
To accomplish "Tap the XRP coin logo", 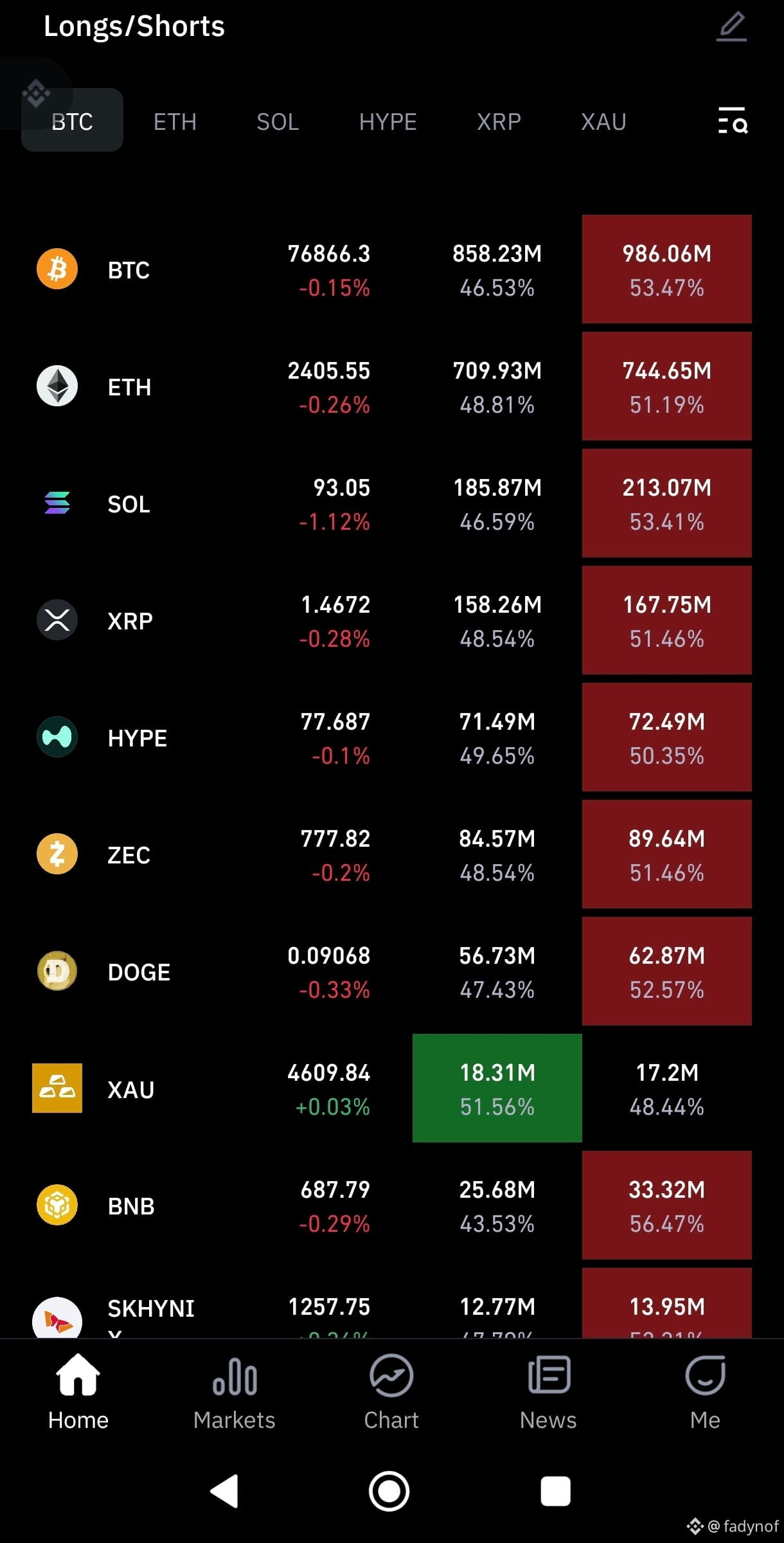I will pos(57,620).
